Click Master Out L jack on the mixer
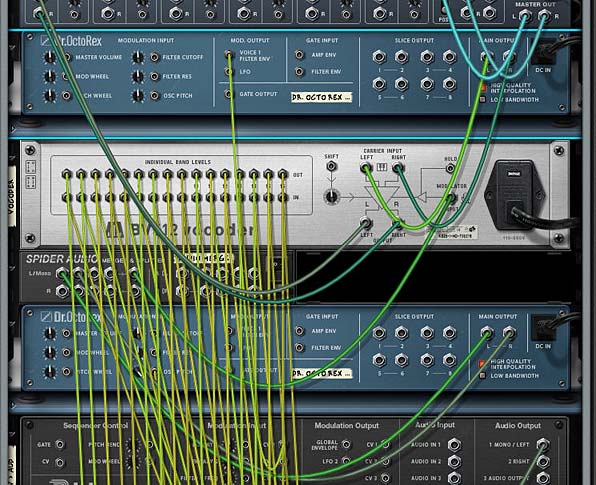The image size is (596, 485). [525, 16]
